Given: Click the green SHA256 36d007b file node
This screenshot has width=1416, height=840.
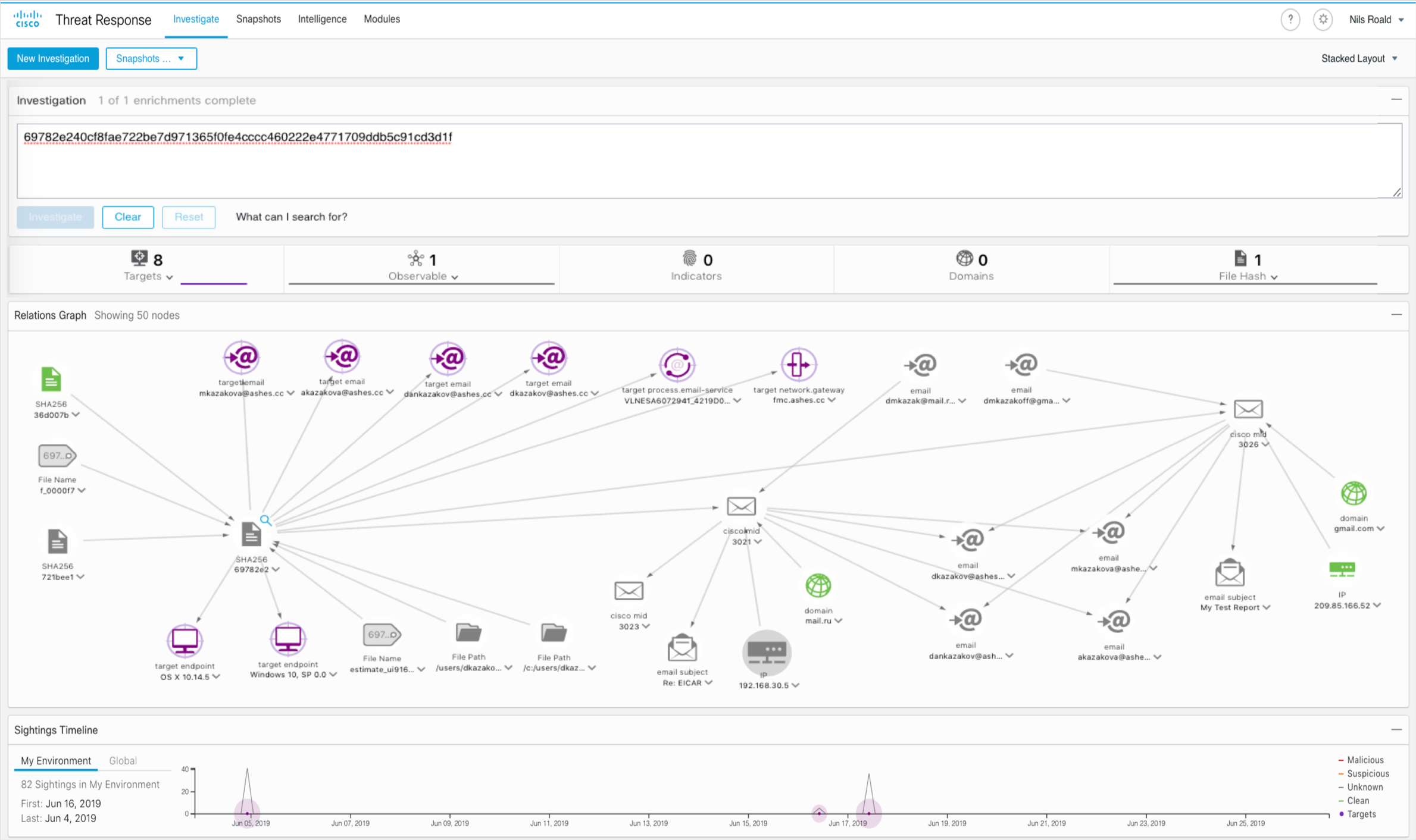Looking at the screenshot, I should tap(51, 380).
